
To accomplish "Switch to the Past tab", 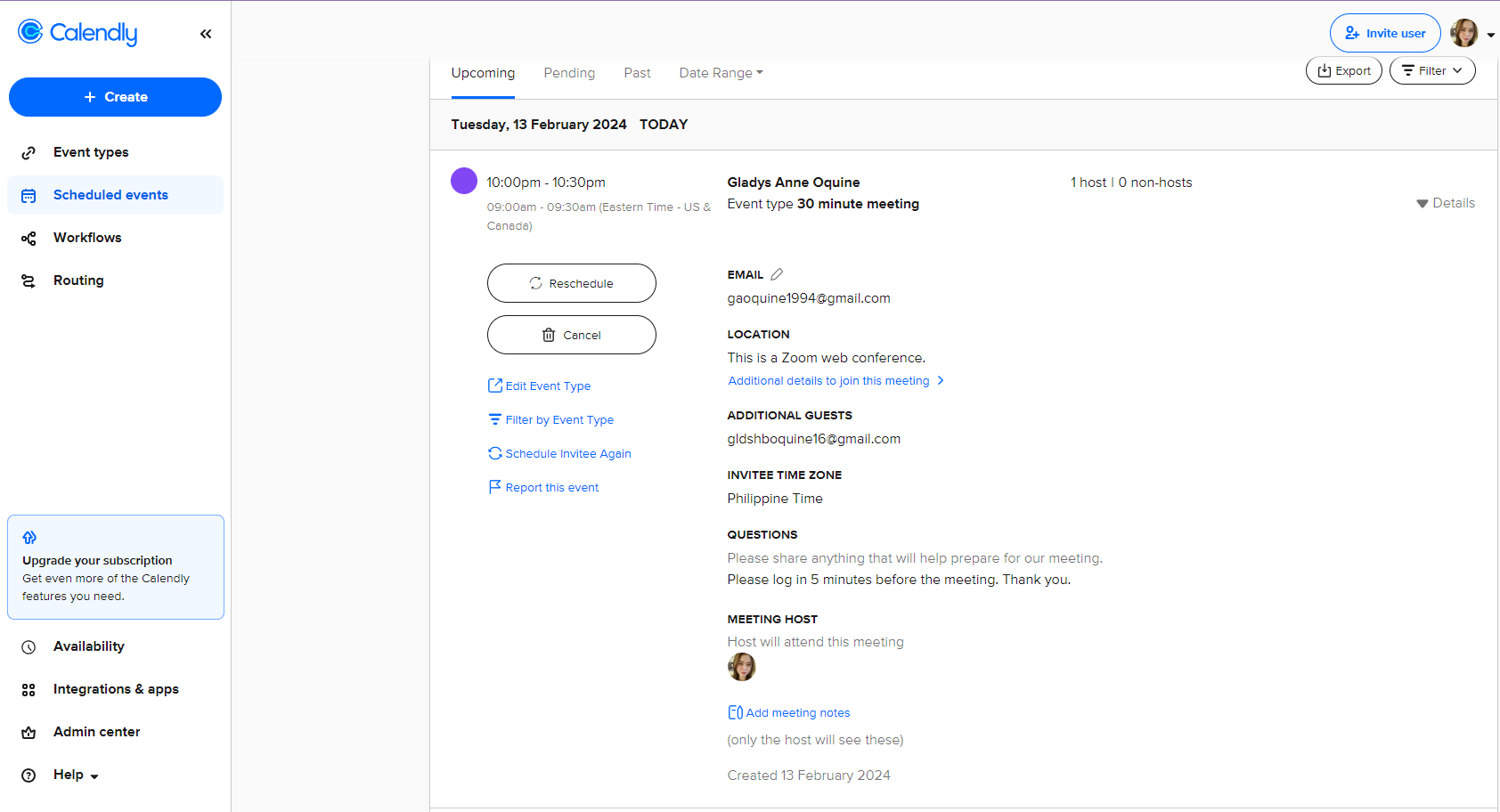I will (637, 73).
